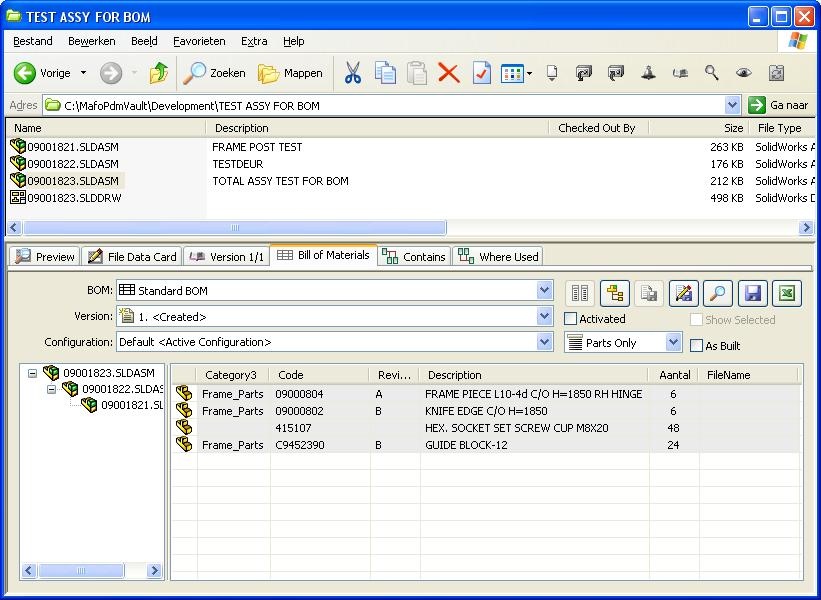Switch to the Where Used tab
Viewport: 821px width, 600px height.
pyautogui.click(x=498, y=257)
